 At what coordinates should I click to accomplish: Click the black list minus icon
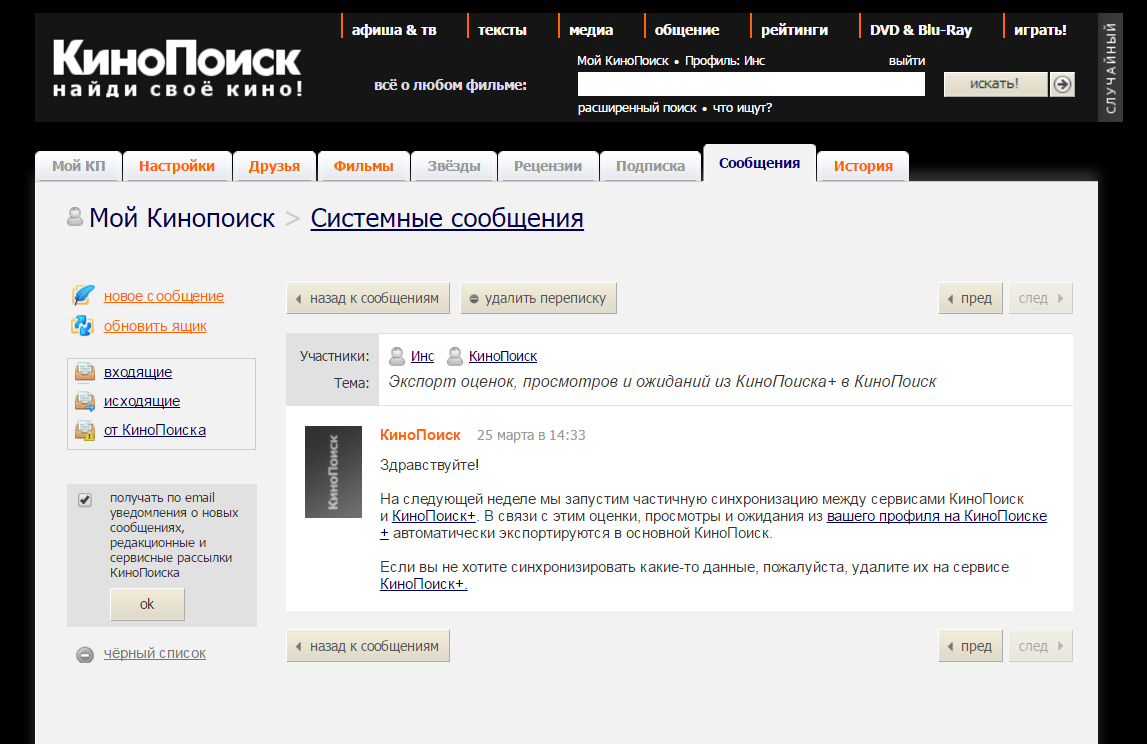coord(85,654)
